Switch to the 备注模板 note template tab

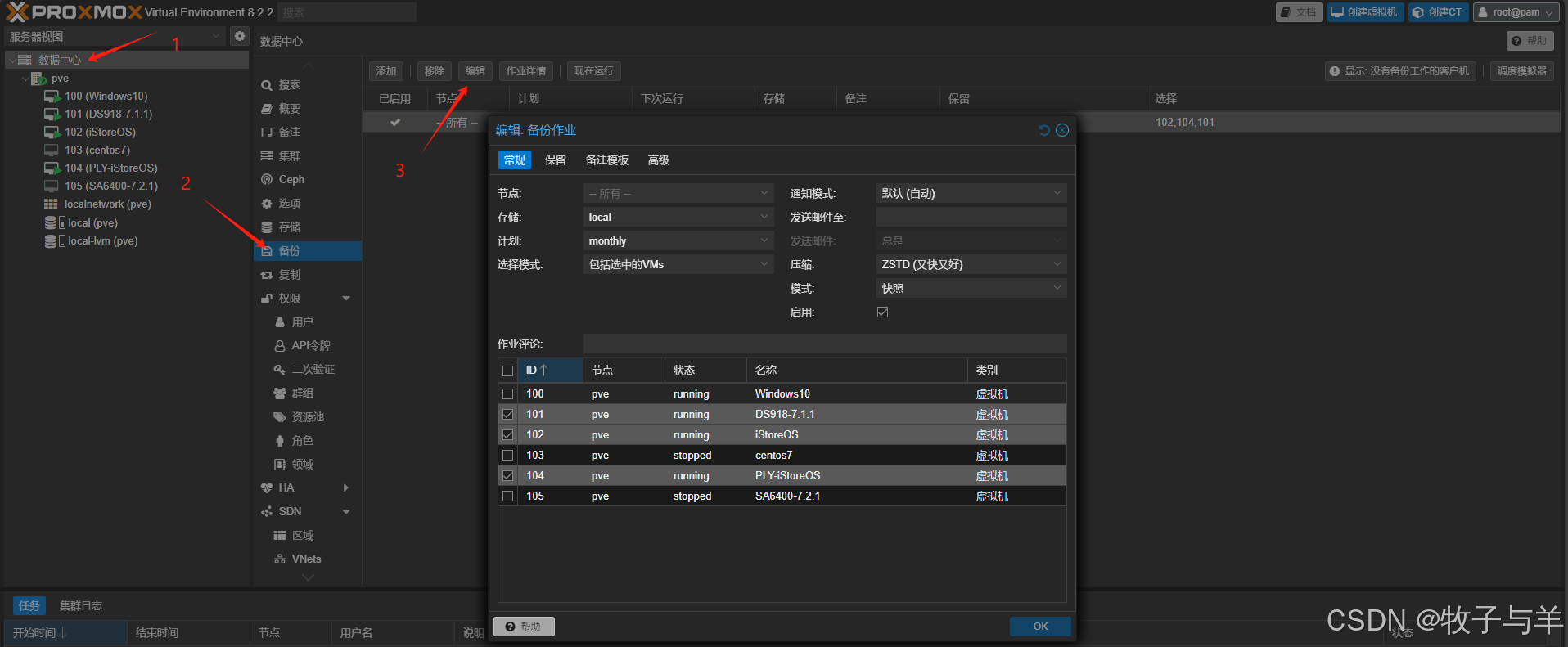coord(607,160)
